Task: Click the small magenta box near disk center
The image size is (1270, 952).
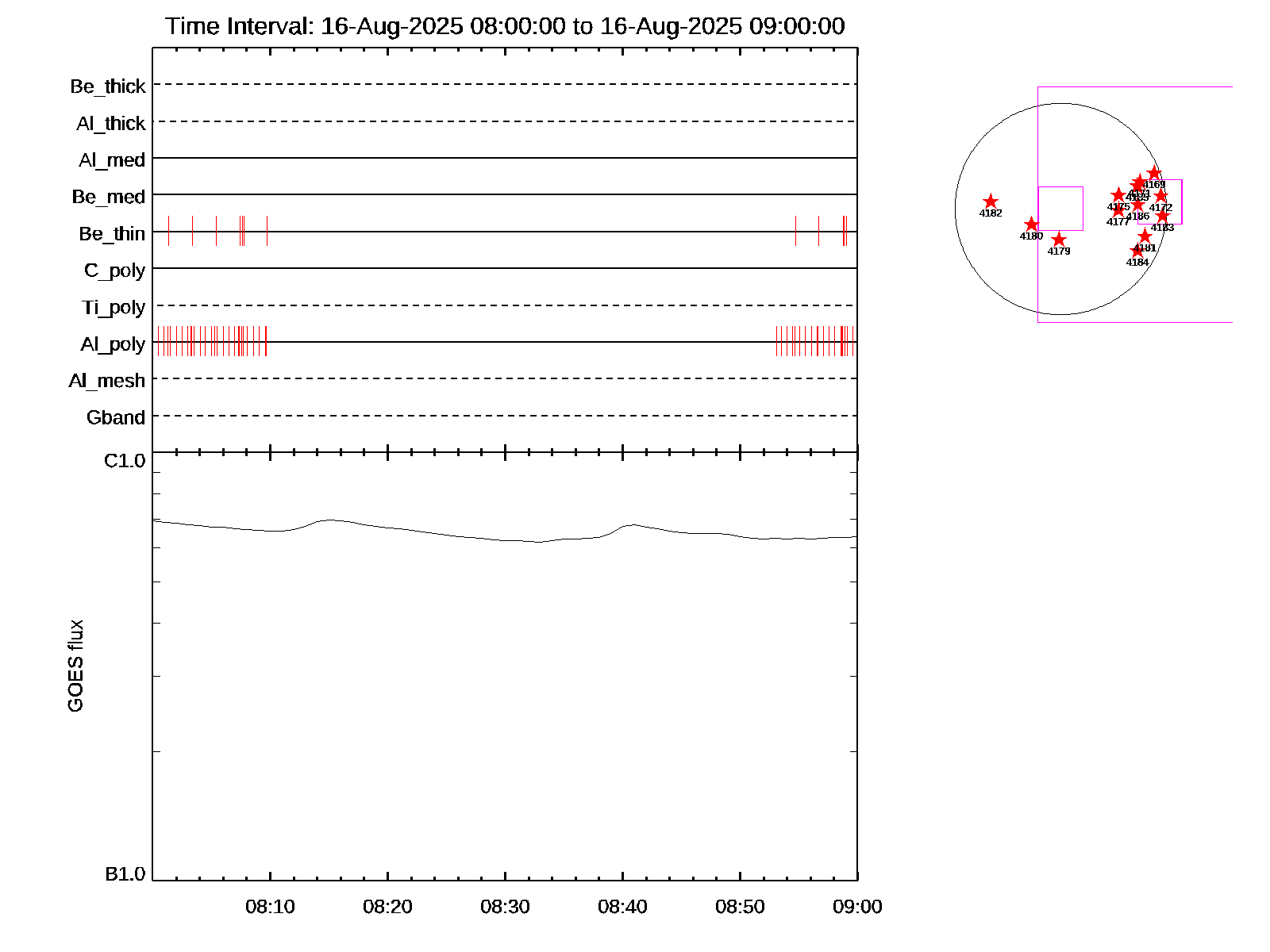Action: click(1060, 209)
